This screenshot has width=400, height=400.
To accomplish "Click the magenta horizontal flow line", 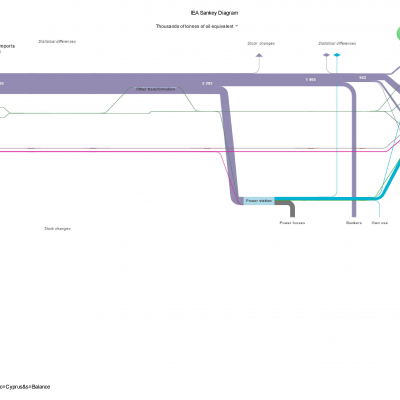I will [x=133, y=151].
